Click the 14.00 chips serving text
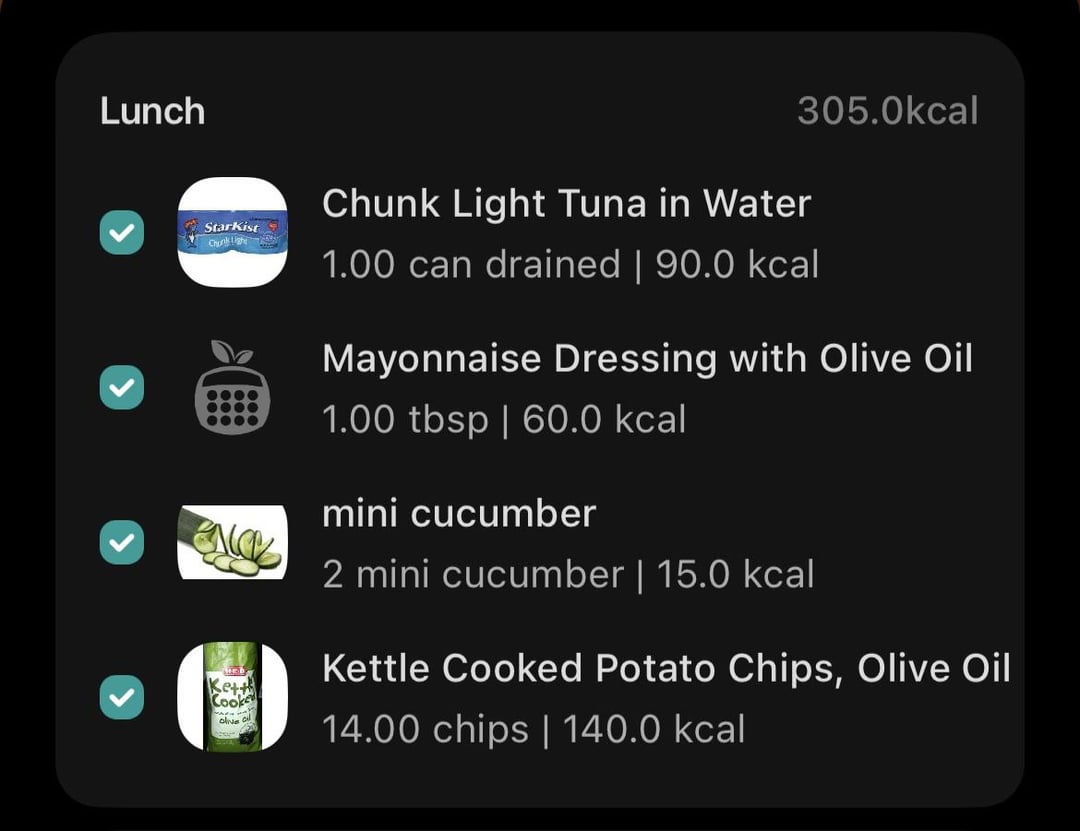1080x831 pixels. click(425, 730)
